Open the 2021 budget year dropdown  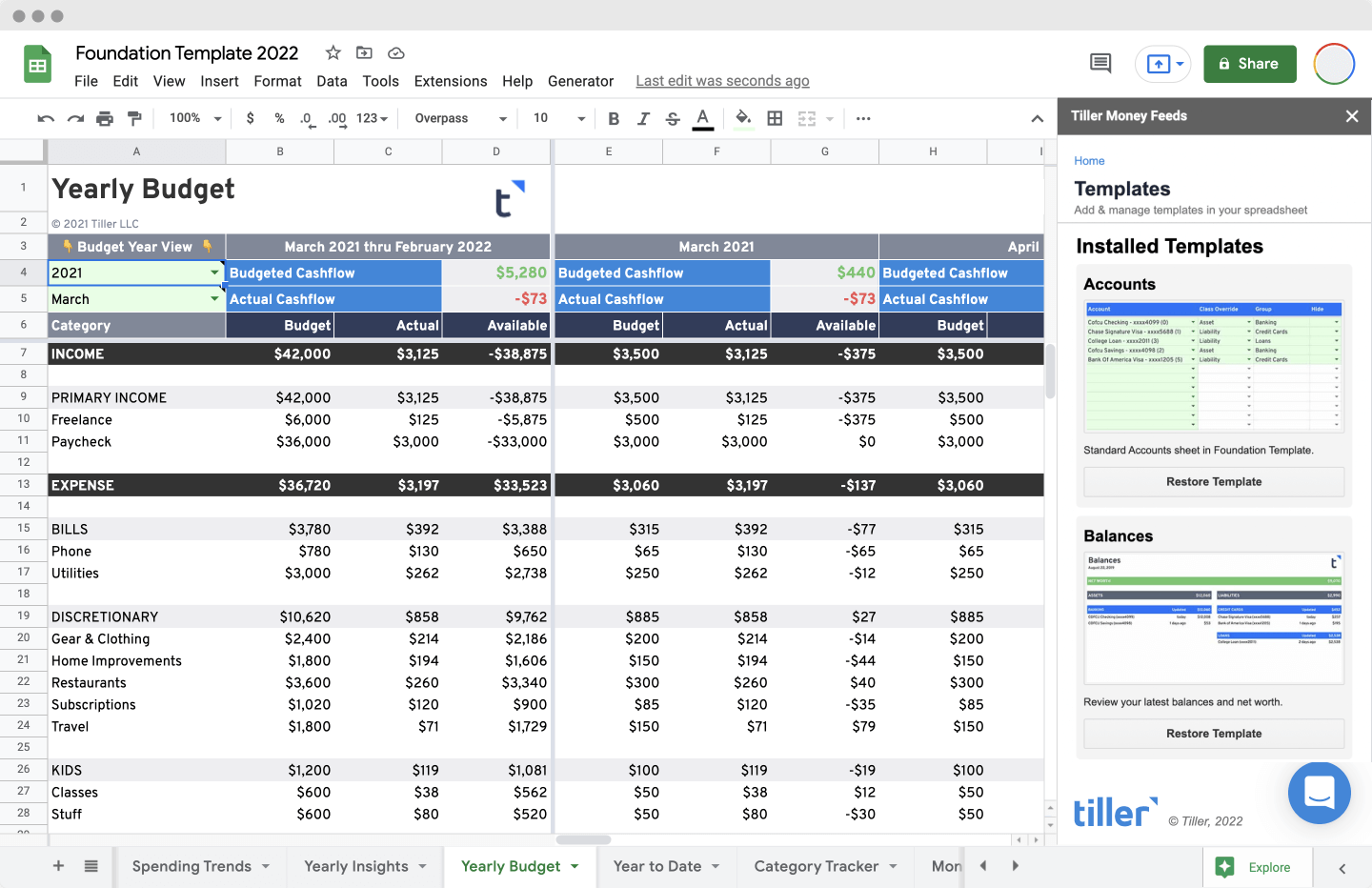[x=214, y=272]
